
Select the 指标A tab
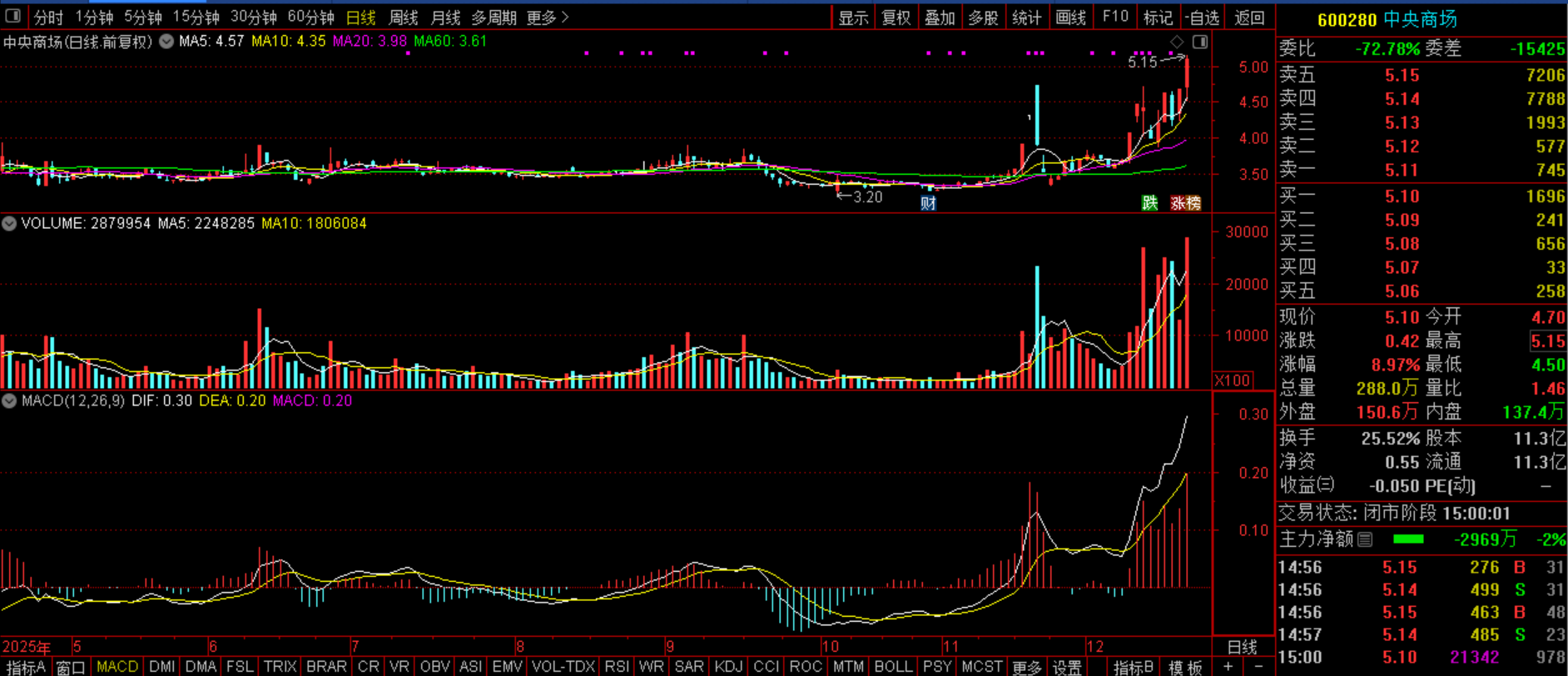[x=25, y=667]
